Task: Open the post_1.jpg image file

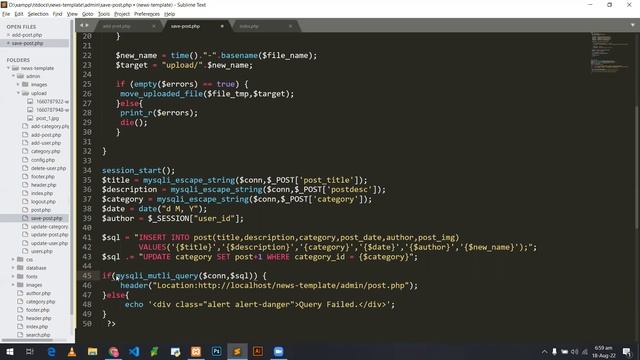Action: [x=47, y=118]
